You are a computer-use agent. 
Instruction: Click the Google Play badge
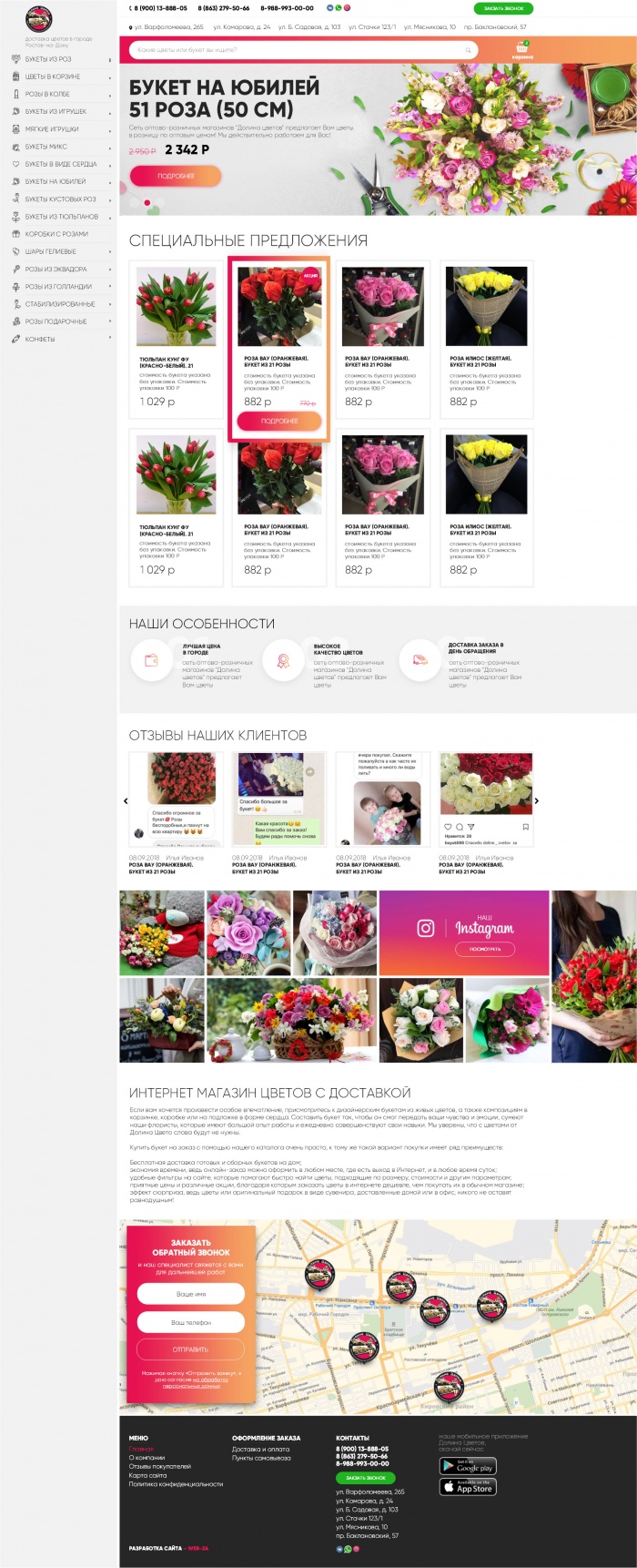(468, 1465)
